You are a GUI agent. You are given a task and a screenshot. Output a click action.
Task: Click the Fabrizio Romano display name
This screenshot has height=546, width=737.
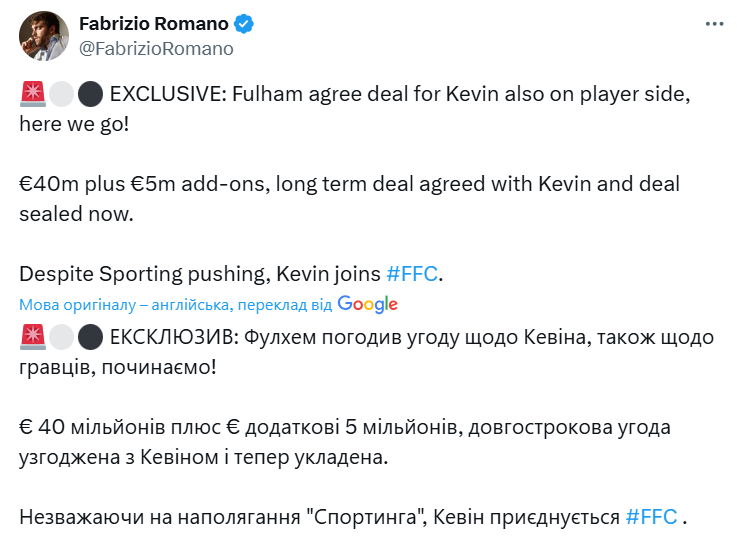click(x=154, y=23)
